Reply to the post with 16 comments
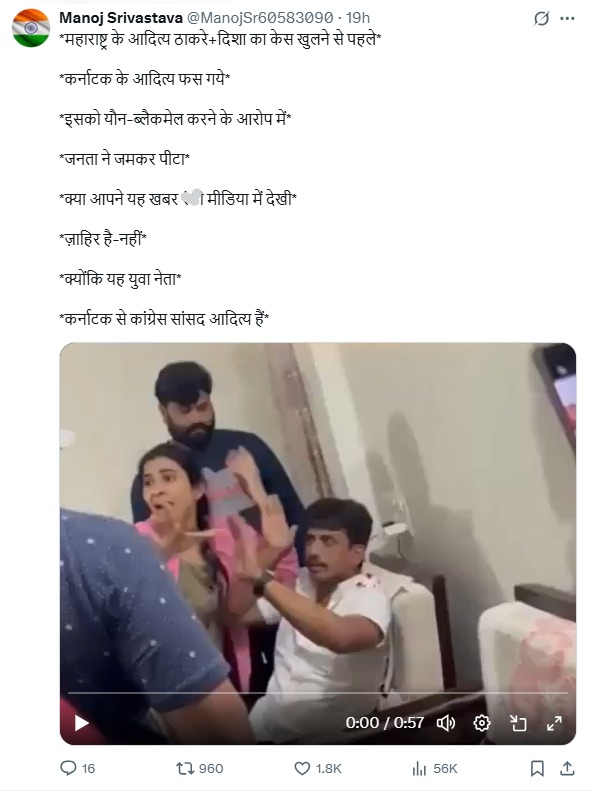Image resolution: width=592 pixels, height=792 pixels. tap(77, 768)
